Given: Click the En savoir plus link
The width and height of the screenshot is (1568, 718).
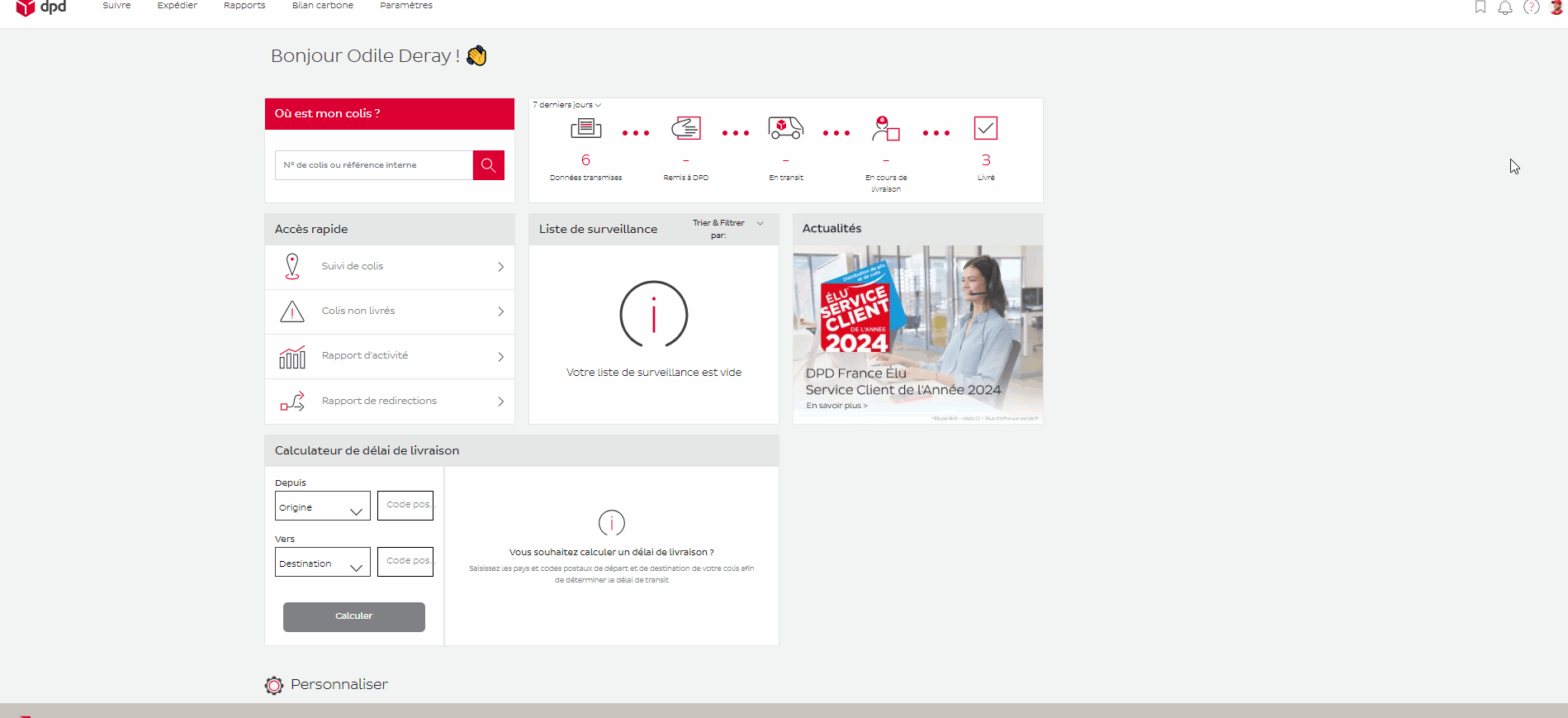Looking at the screenshot, I should (836, 406).
